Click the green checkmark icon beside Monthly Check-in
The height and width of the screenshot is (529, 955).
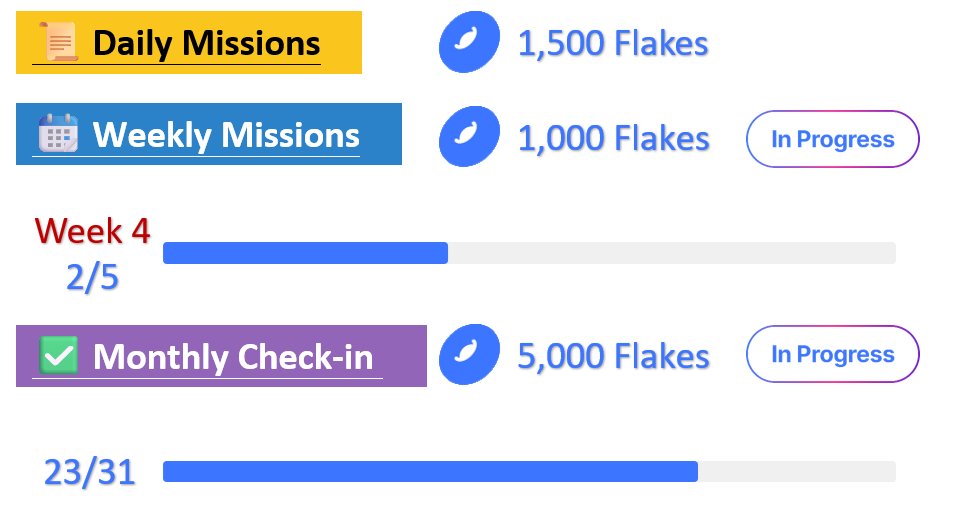[58, 354]
